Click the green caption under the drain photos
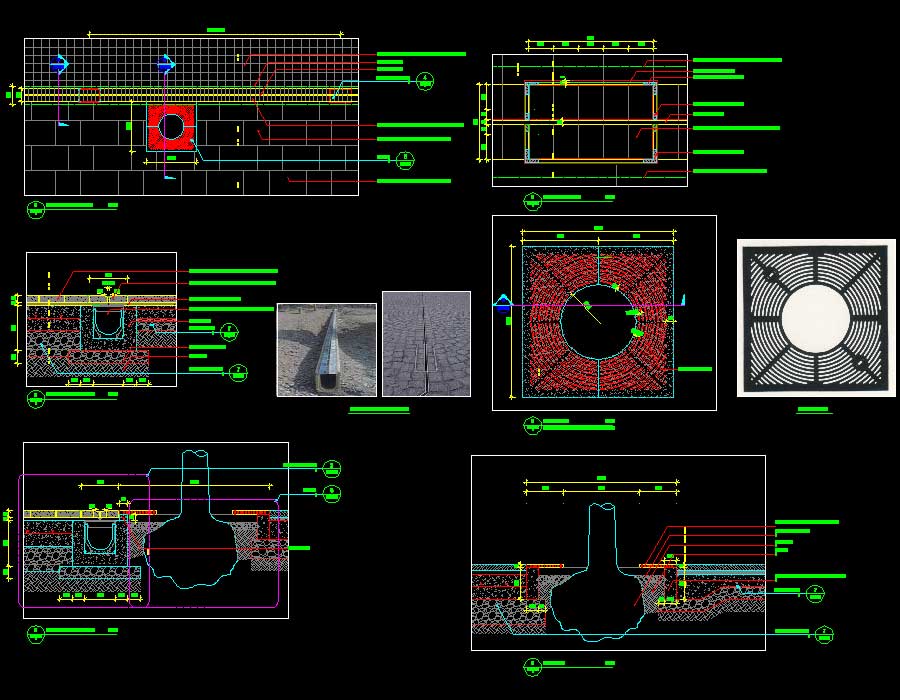The height and width of the screenshot is (700, 900). pos(379,409)
